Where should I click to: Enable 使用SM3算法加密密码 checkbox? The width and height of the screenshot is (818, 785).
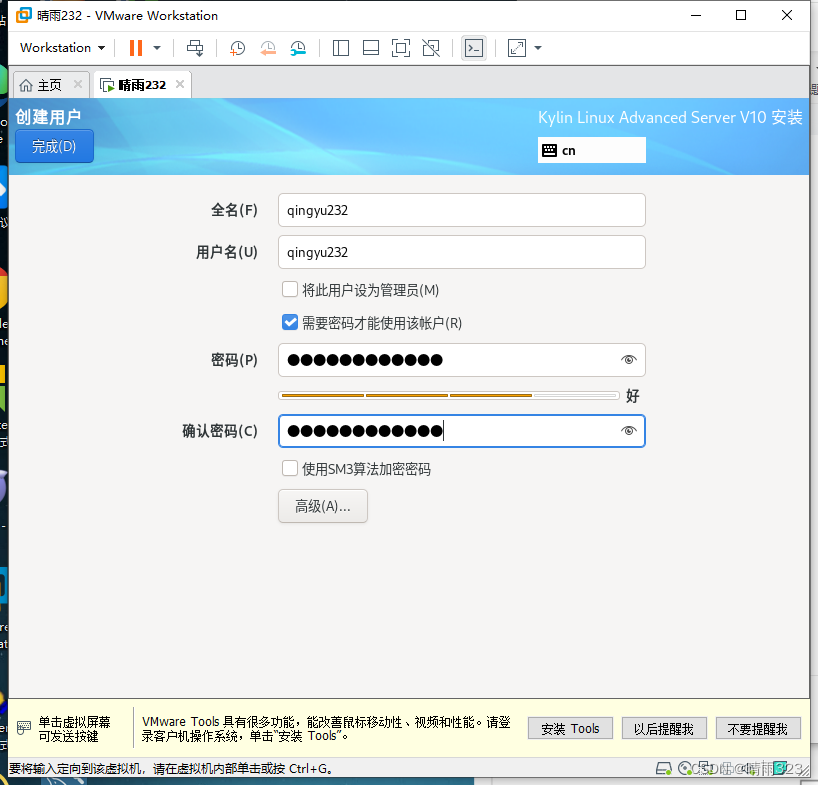click(290, 468)
